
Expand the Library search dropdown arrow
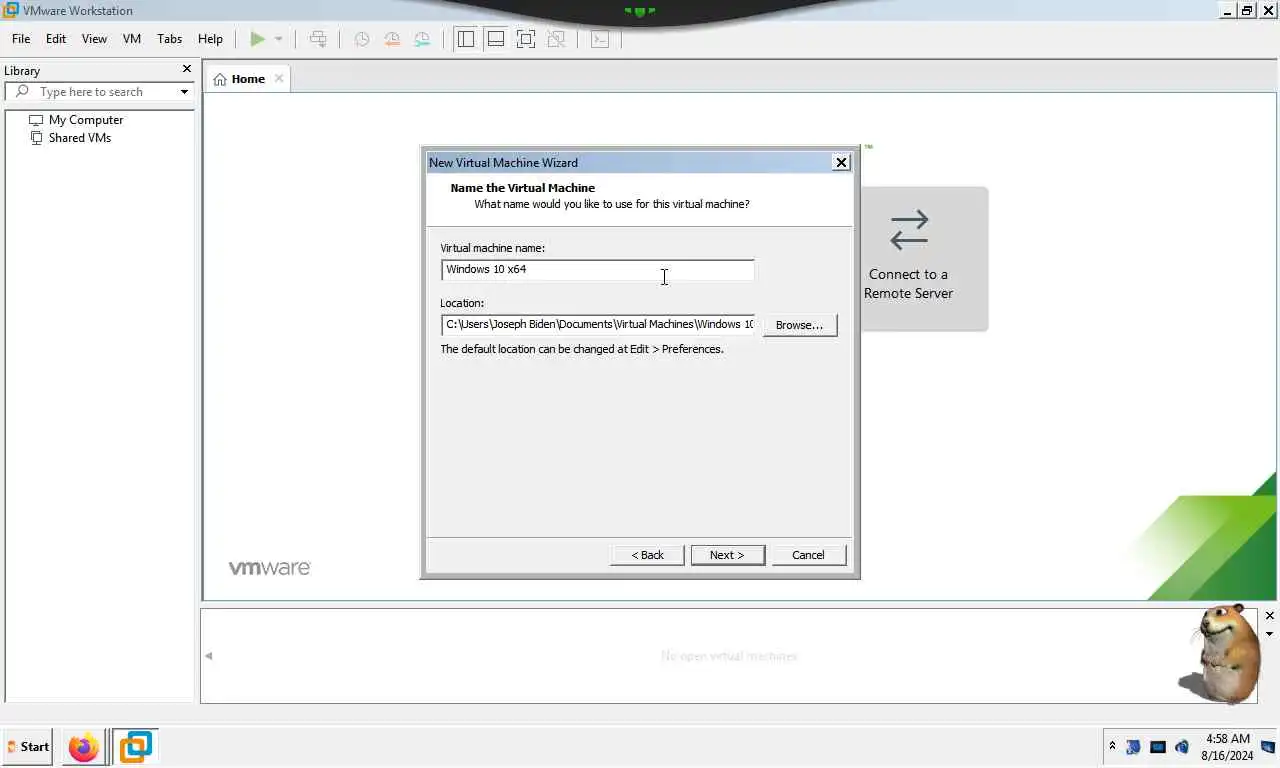click(184, 92)
